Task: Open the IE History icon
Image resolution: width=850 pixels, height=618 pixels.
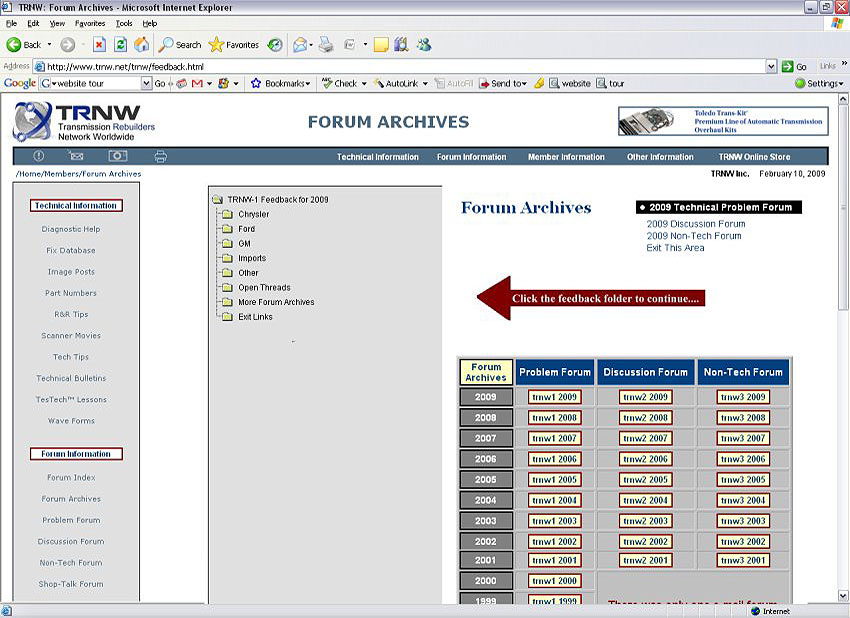Action: click(274, 45)
